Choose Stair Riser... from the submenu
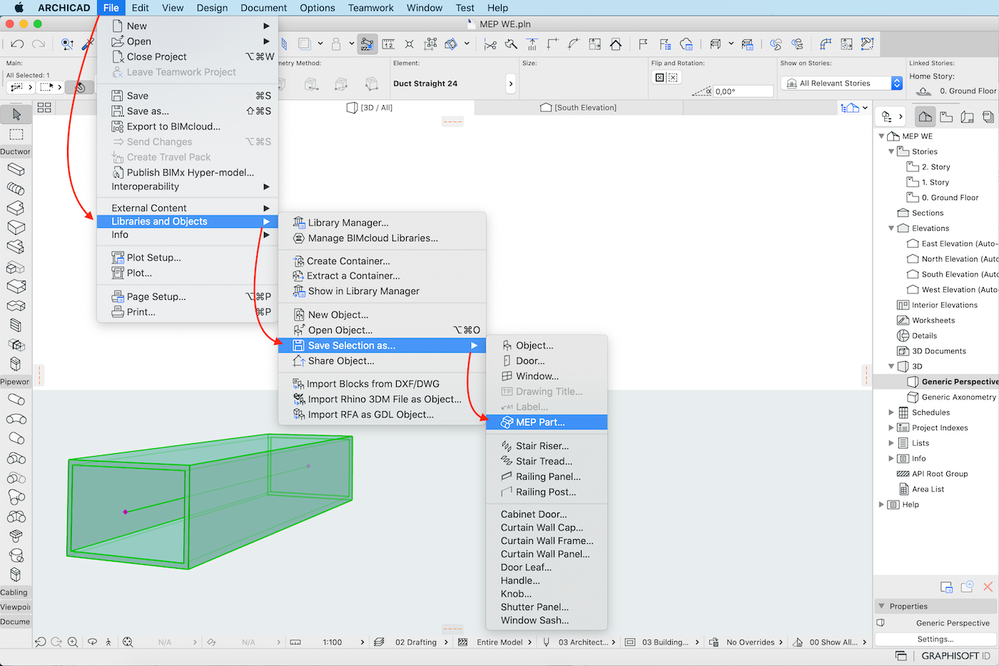Screen dimensions: 999x666 [x=547, y=446]
